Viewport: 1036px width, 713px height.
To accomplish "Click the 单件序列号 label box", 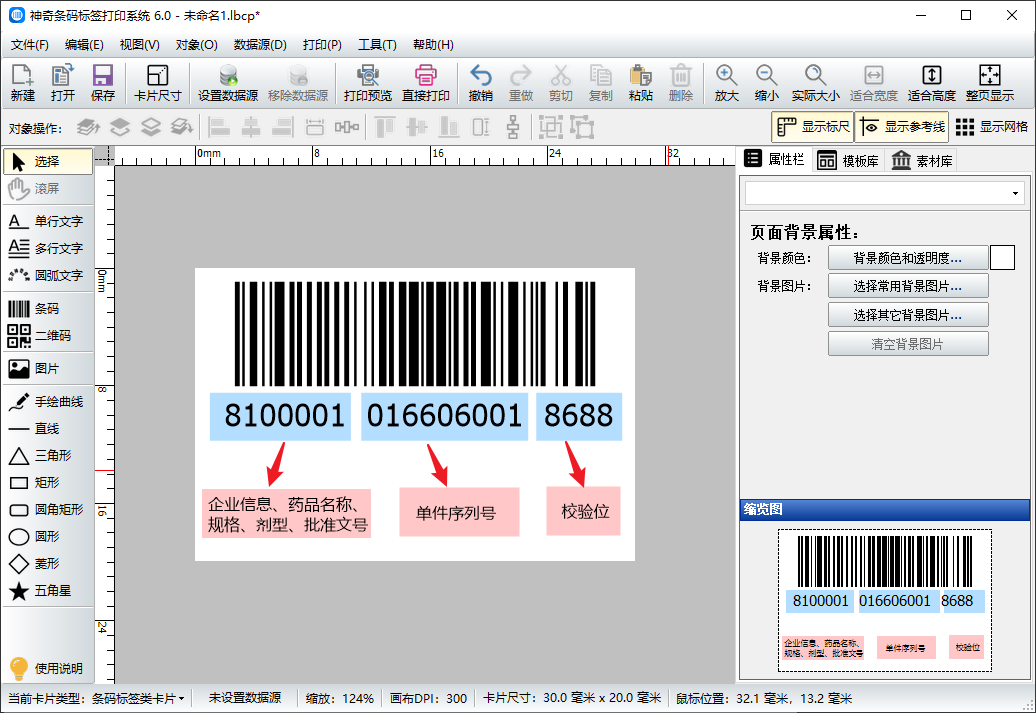I will tap(459, 512).
